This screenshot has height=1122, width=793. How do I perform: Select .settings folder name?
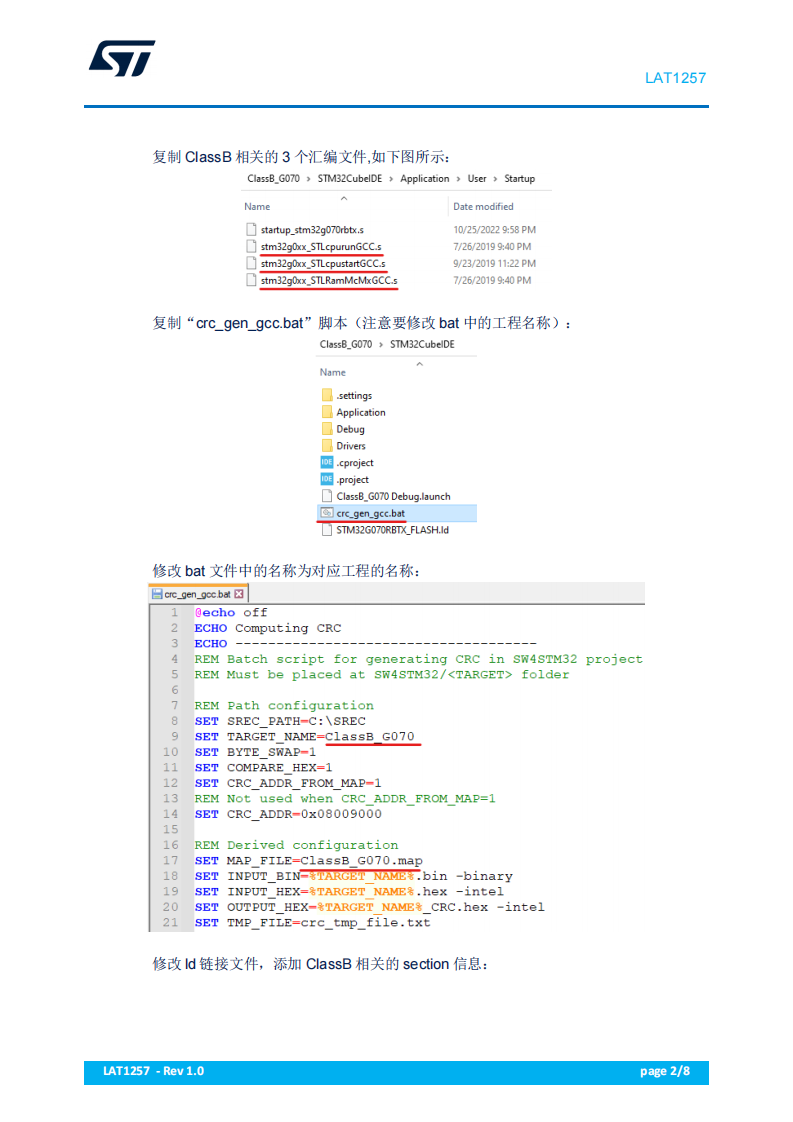[354, 396]
